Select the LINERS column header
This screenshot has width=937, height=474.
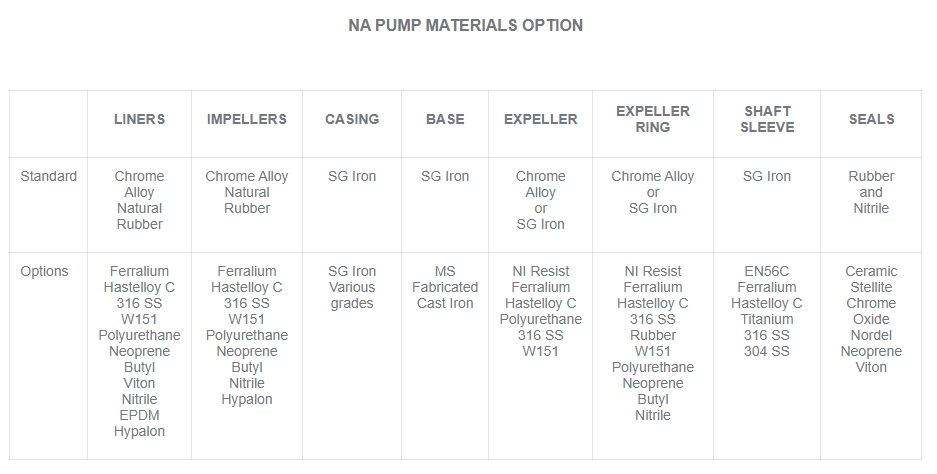pyautogui.click(x=139, y=119)
